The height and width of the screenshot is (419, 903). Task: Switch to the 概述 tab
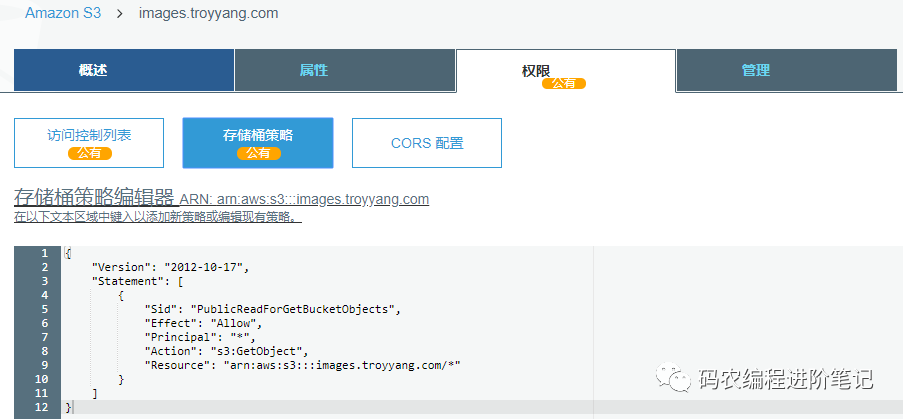pos(124,70)
